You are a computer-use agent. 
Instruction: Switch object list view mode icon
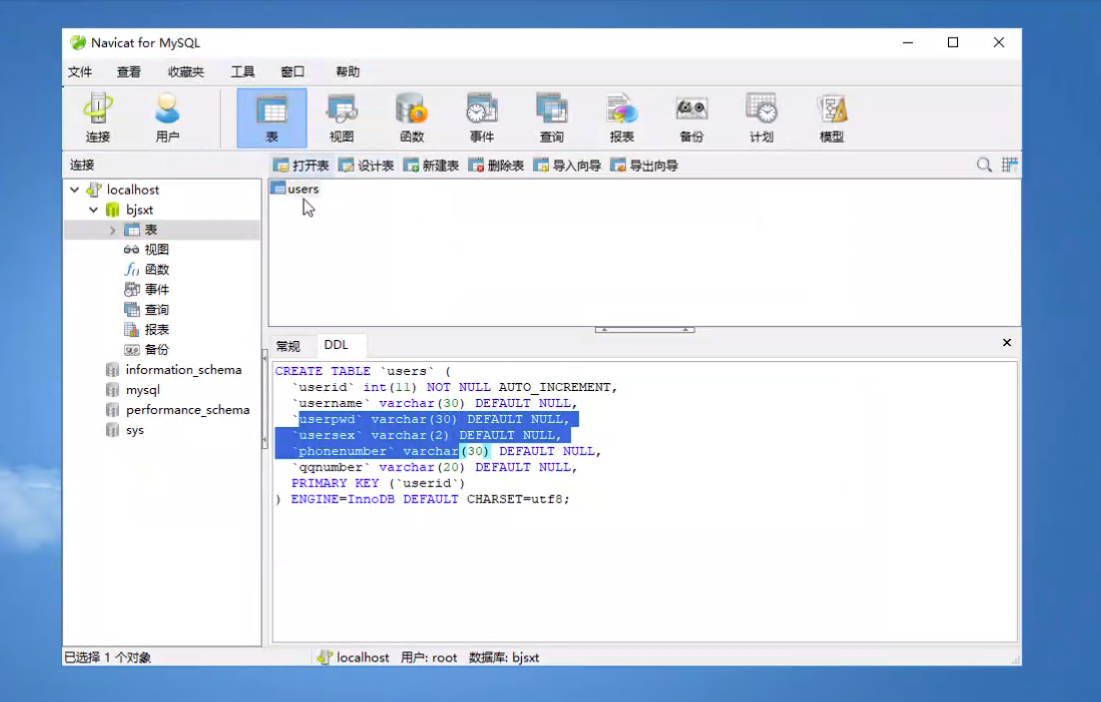click(1009, 165)
